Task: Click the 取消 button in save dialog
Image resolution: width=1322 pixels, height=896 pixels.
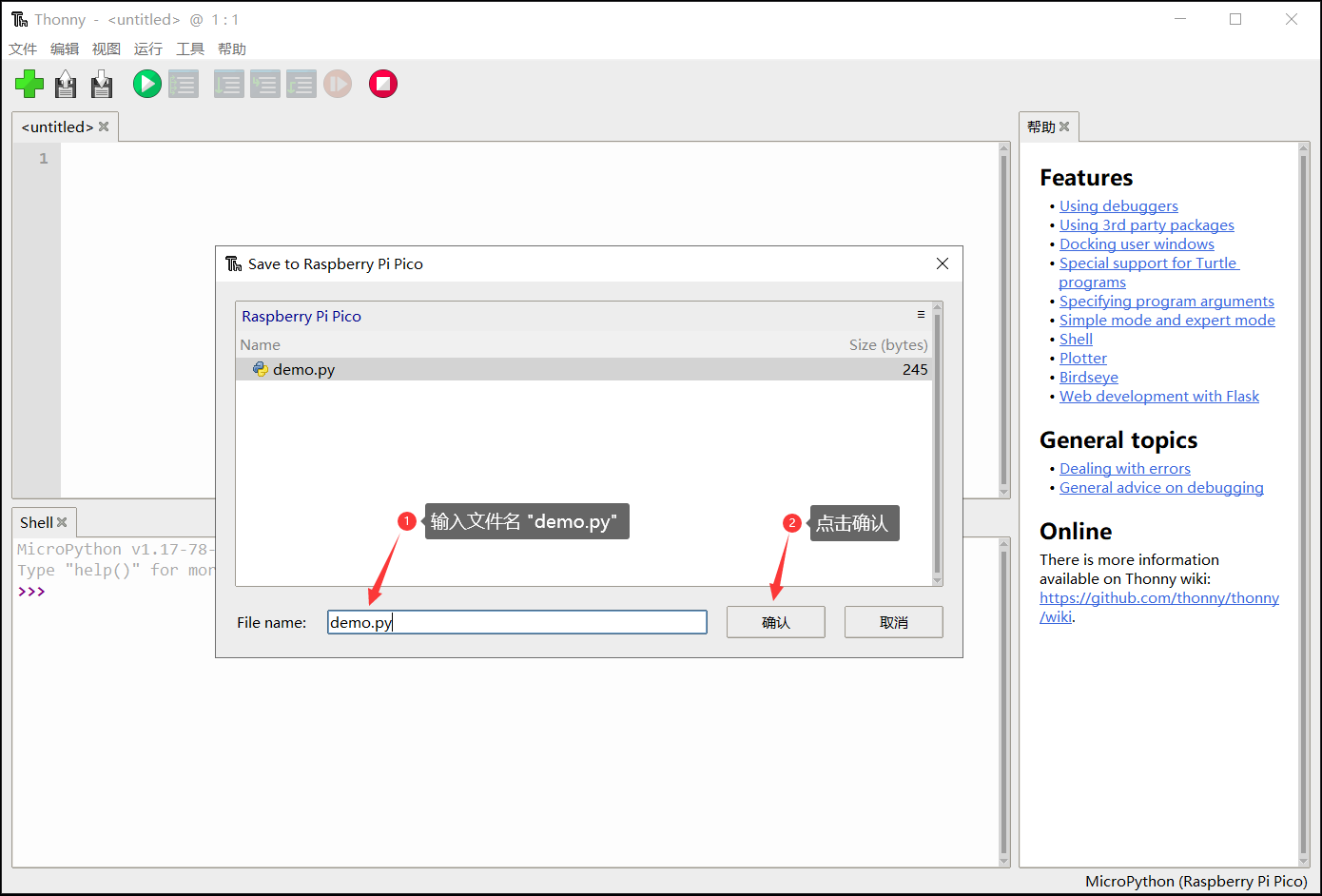Action: point(894,622)
